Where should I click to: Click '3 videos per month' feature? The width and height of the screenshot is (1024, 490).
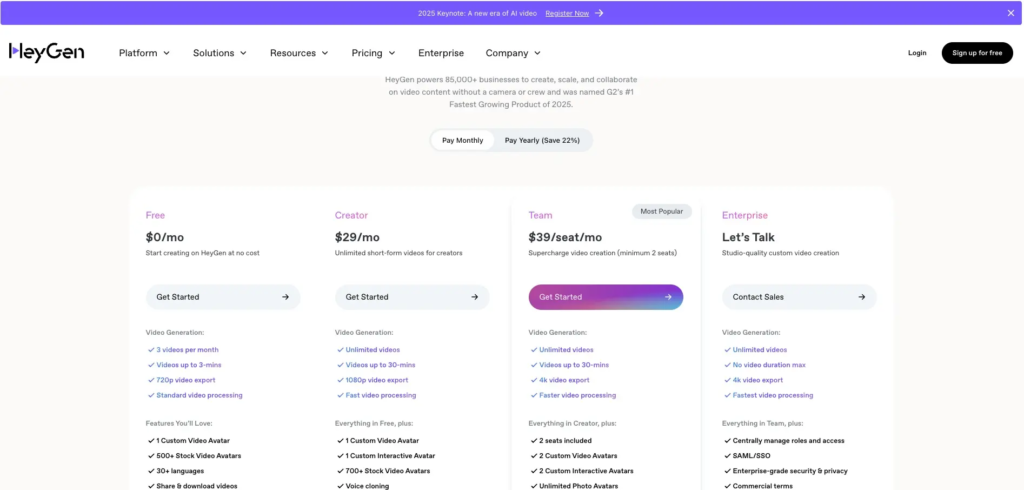(187, 350)
